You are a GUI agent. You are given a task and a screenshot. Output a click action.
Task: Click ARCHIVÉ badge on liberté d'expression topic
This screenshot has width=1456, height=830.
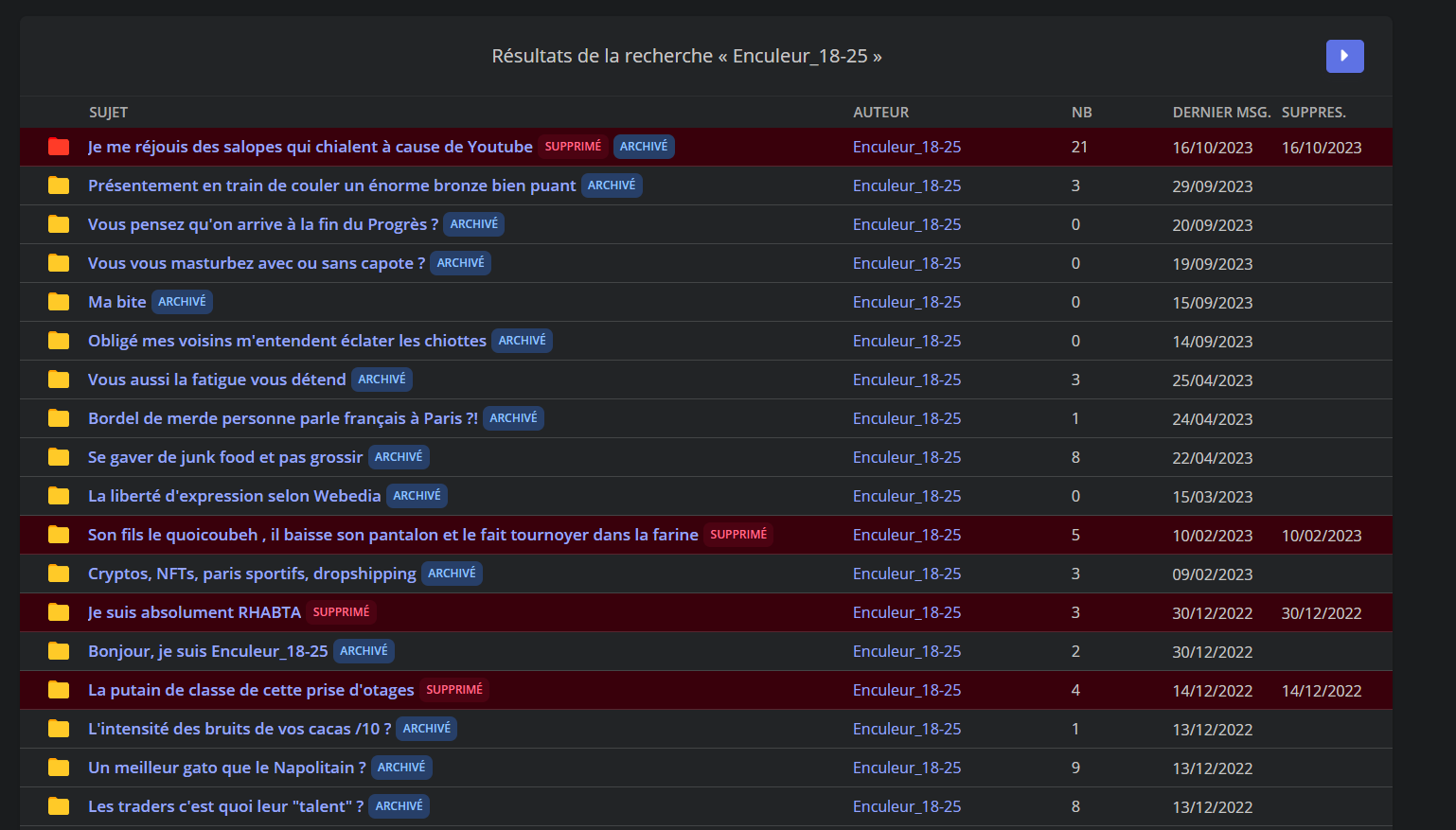point(417,496)
